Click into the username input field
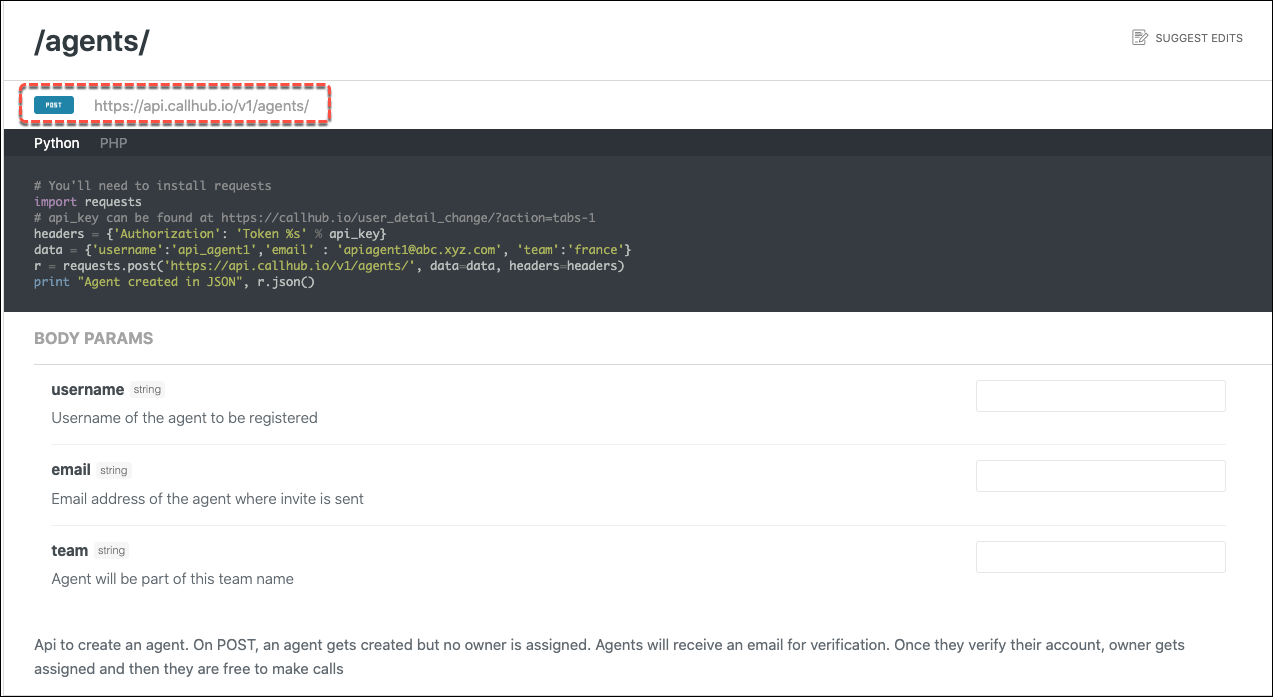The height and width of the screenshot is (697, 1273). (1101, 396)
